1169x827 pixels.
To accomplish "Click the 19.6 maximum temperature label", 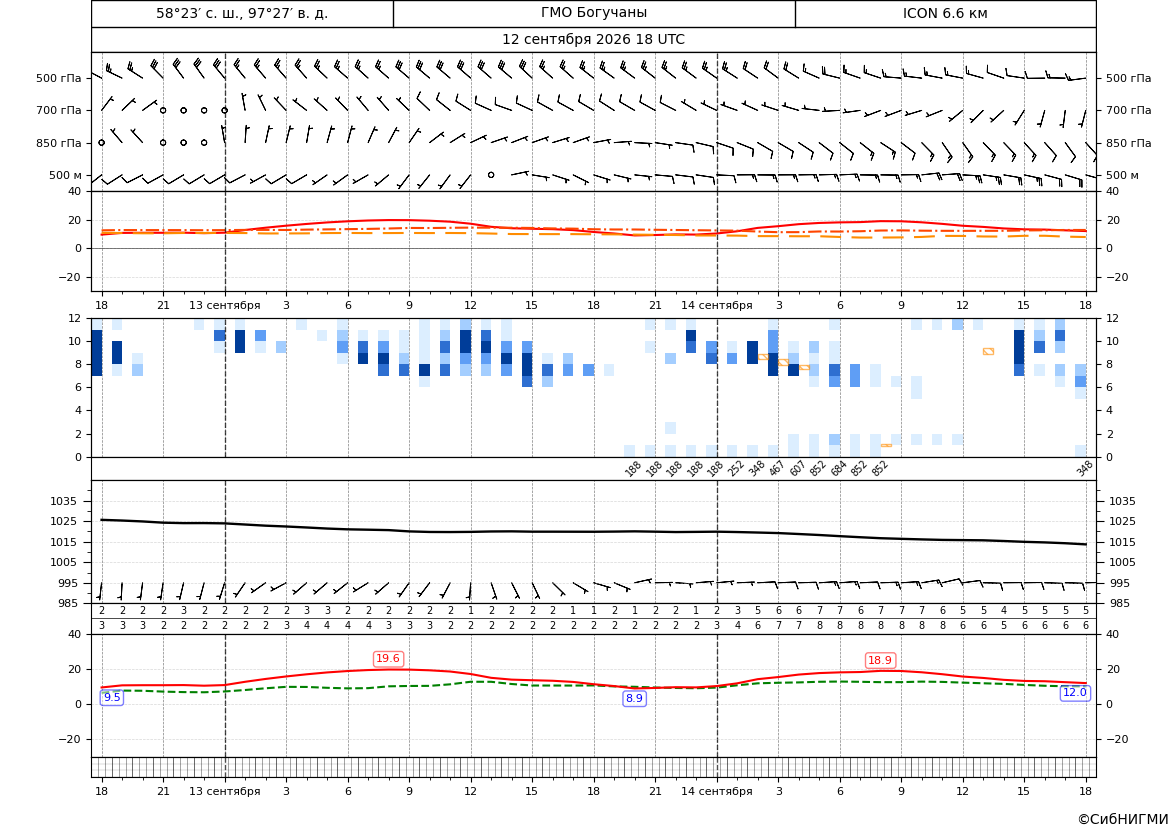I will [x=388, y=658].
